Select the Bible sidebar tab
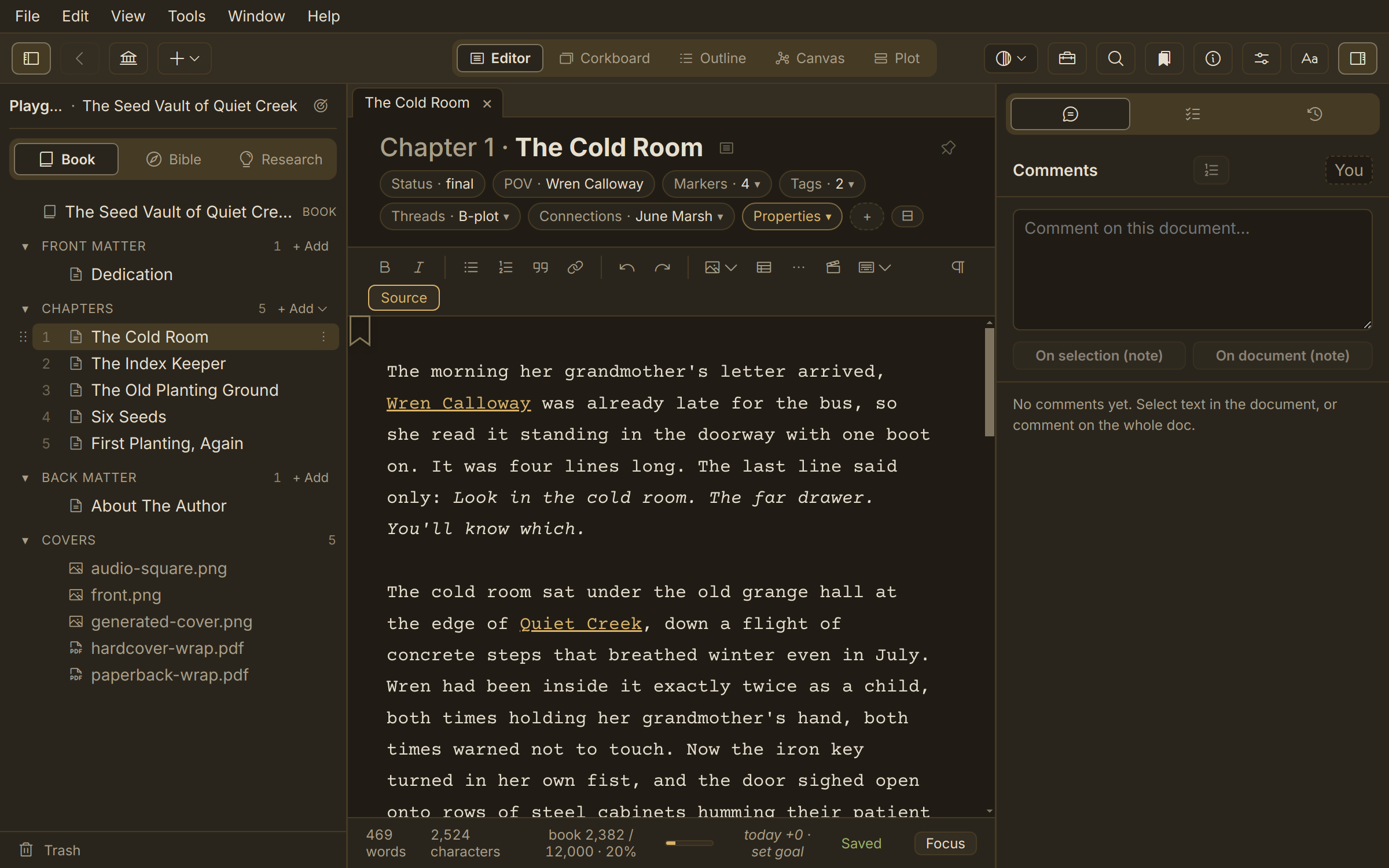1389x868 pixels. pos(174,159)
